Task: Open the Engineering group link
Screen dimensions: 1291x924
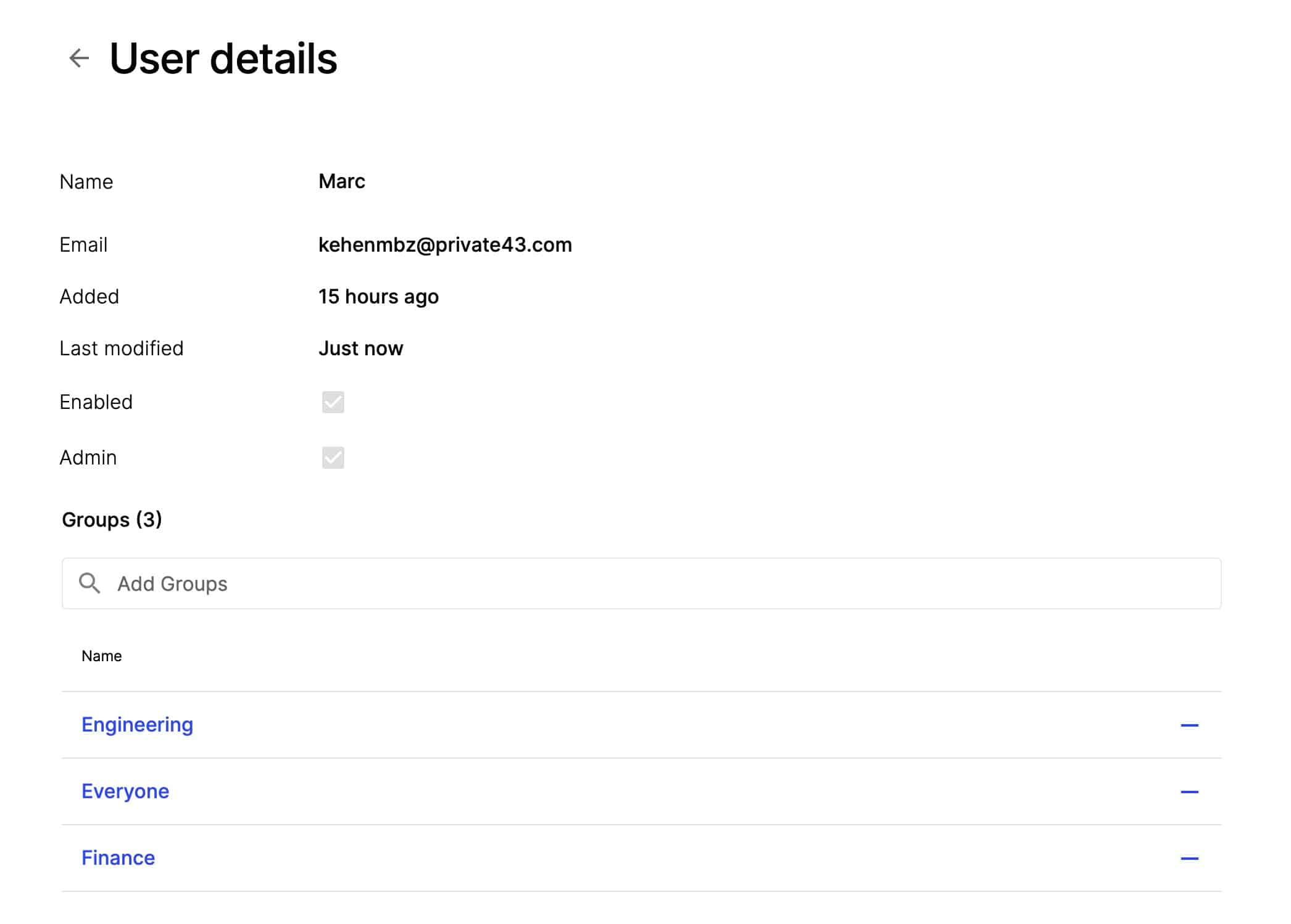Action: (137, 725)
